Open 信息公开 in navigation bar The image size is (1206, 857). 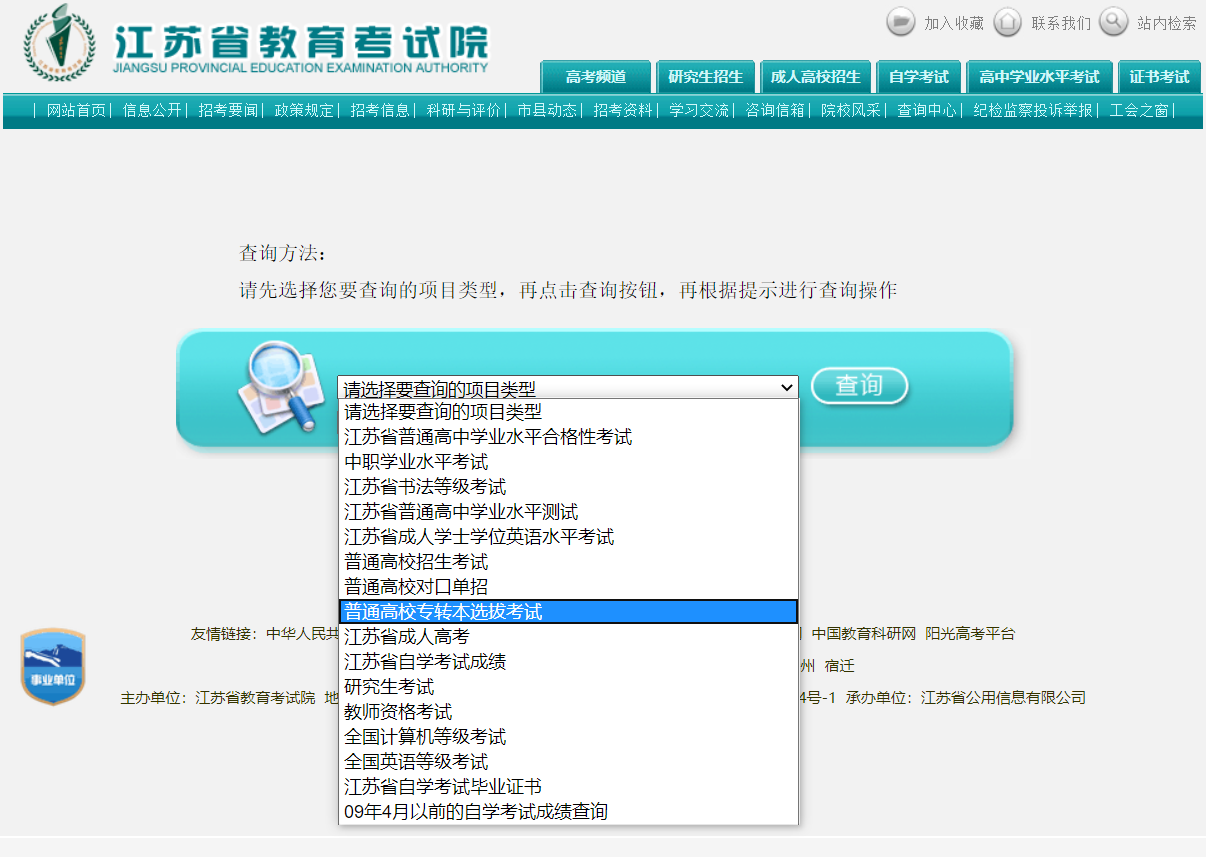152,111
